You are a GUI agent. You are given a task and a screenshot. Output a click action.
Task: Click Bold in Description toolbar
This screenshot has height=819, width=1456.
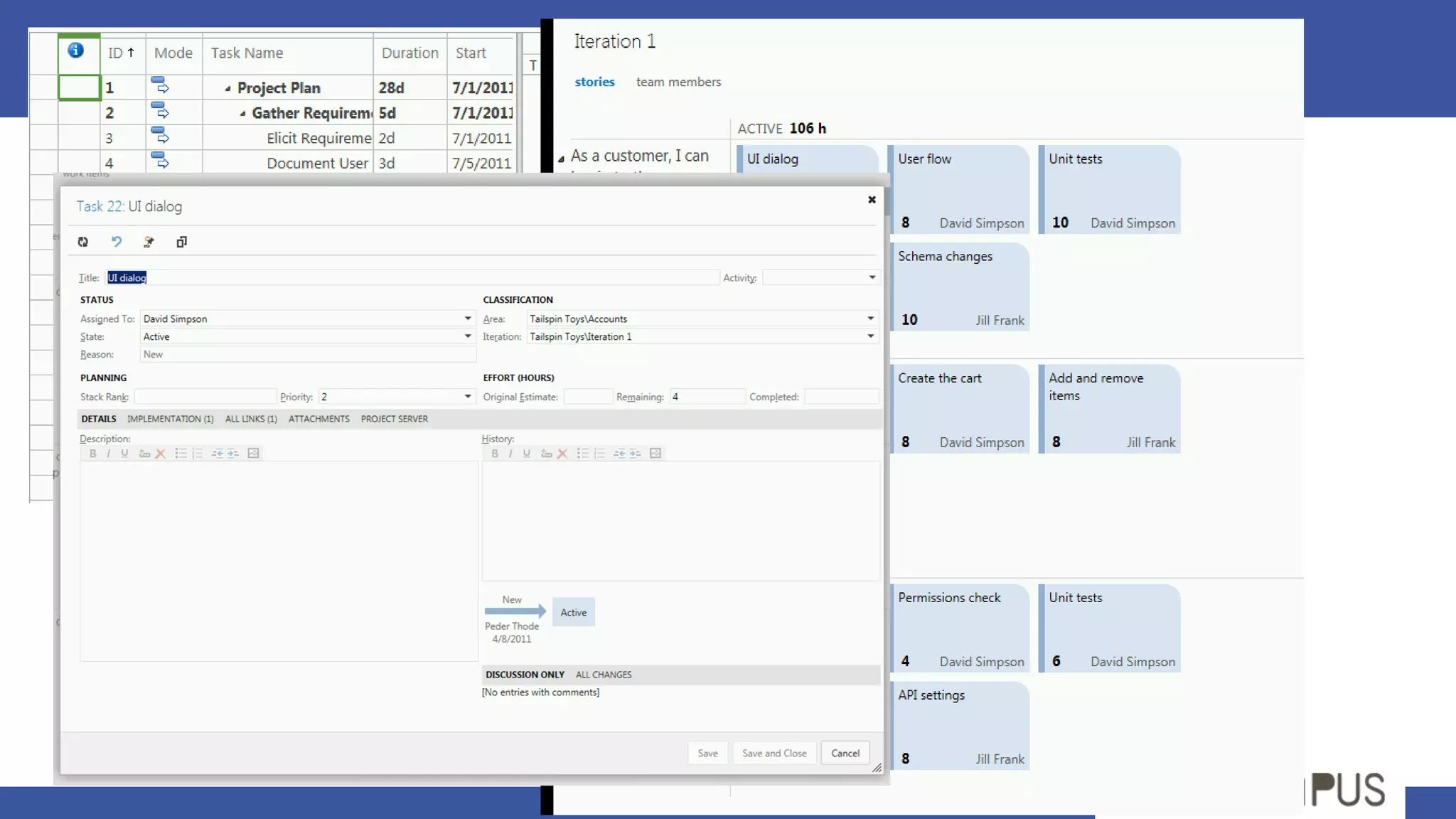point(92,454)
